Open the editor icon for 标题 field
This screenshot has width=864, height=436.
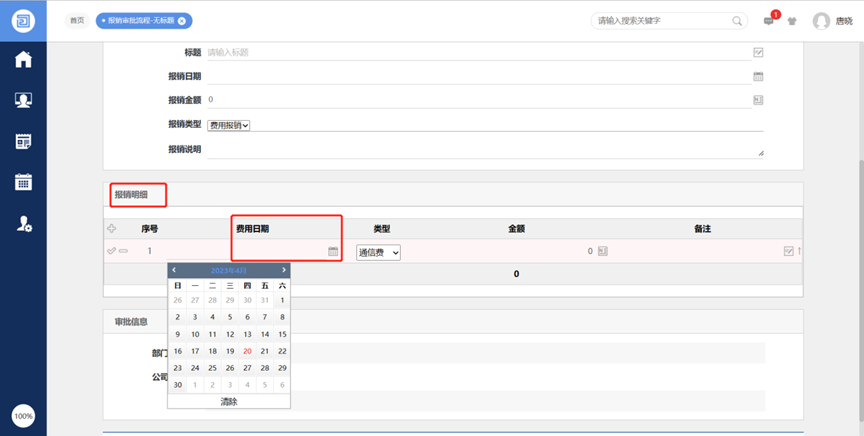click(758, 53)
